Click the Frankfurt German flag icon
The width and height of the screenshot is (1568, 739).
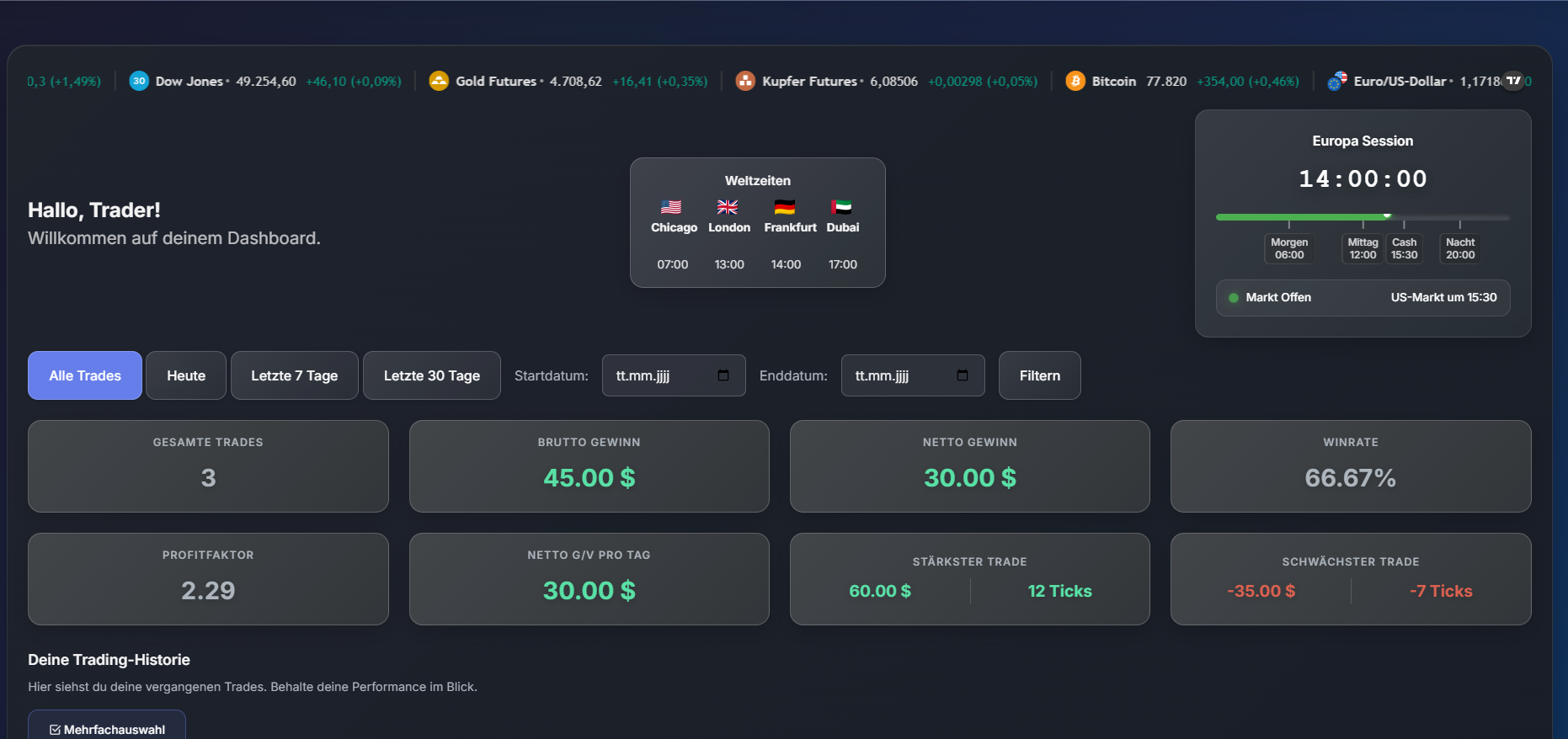pyautogui.click(x=785, y=207)
